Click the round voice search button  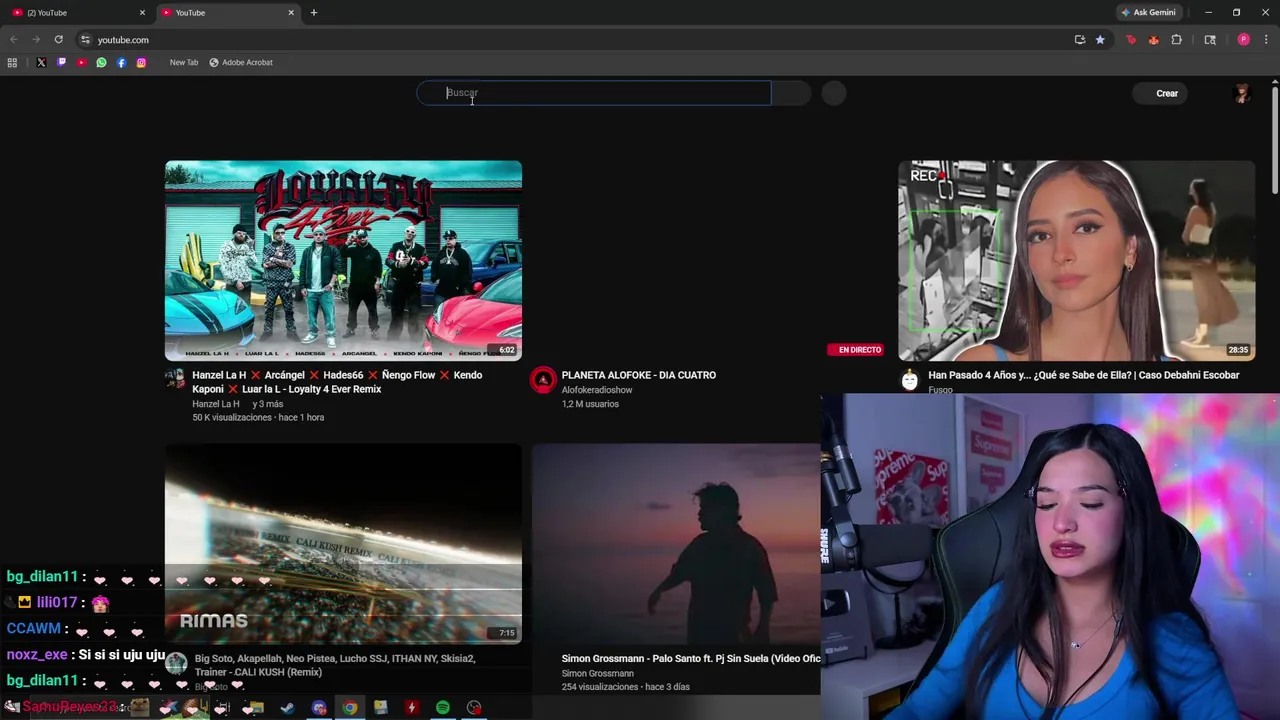834,93
